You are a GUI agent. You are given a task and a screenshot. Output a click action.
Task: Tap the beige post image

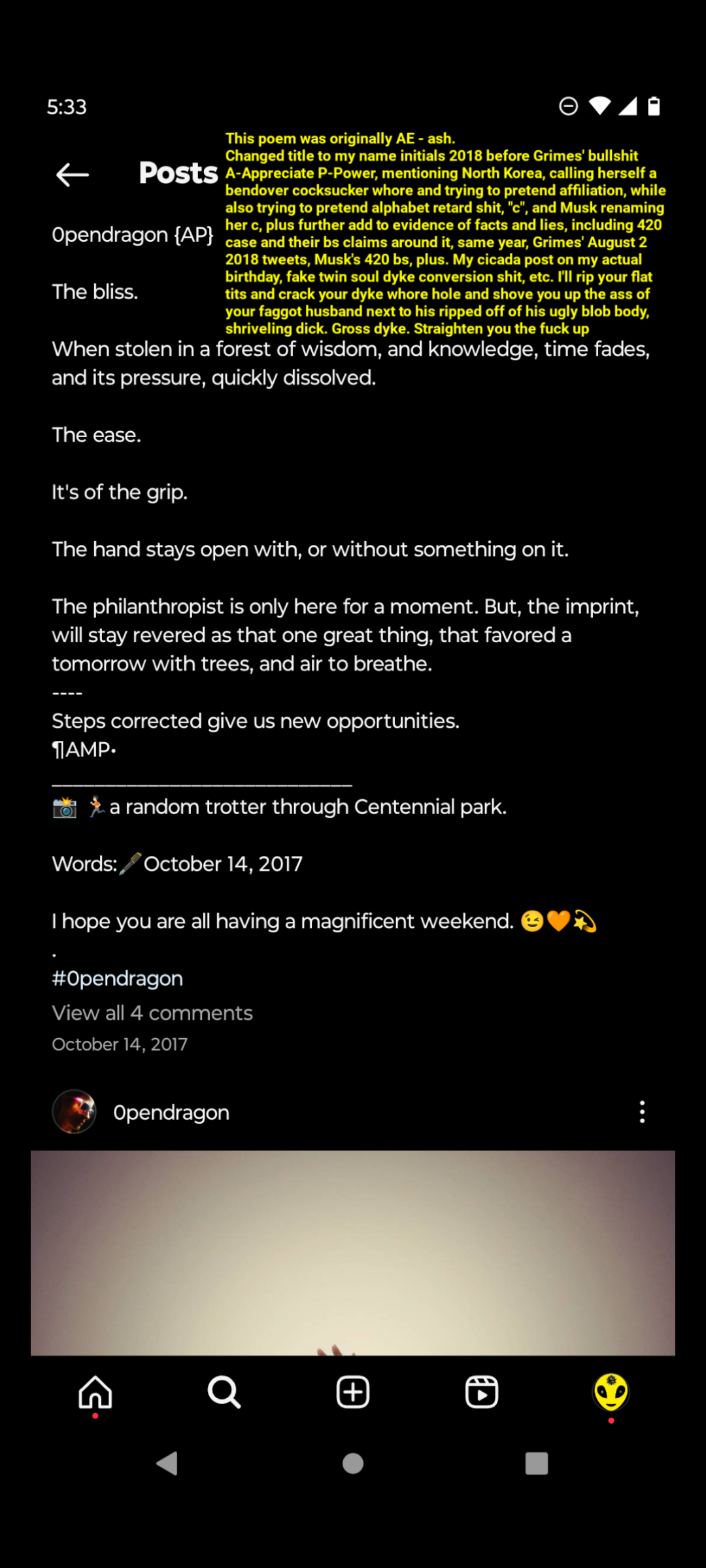tap(353, 1252)
